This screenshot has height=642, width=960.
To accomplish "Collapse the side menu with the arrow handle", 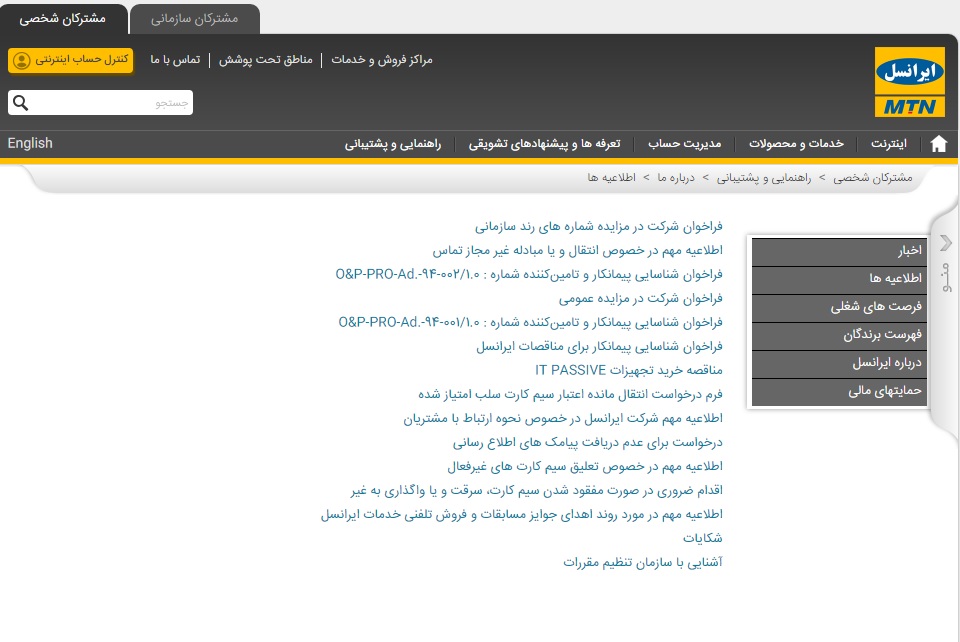I will click(x=945, y=243).
